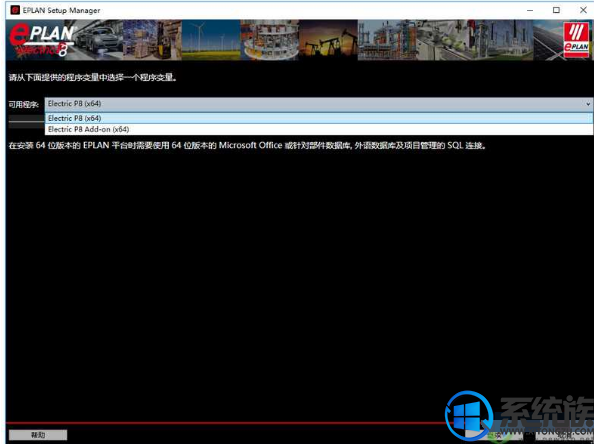Click the wind turbines banner image

(x=211, y=40)
